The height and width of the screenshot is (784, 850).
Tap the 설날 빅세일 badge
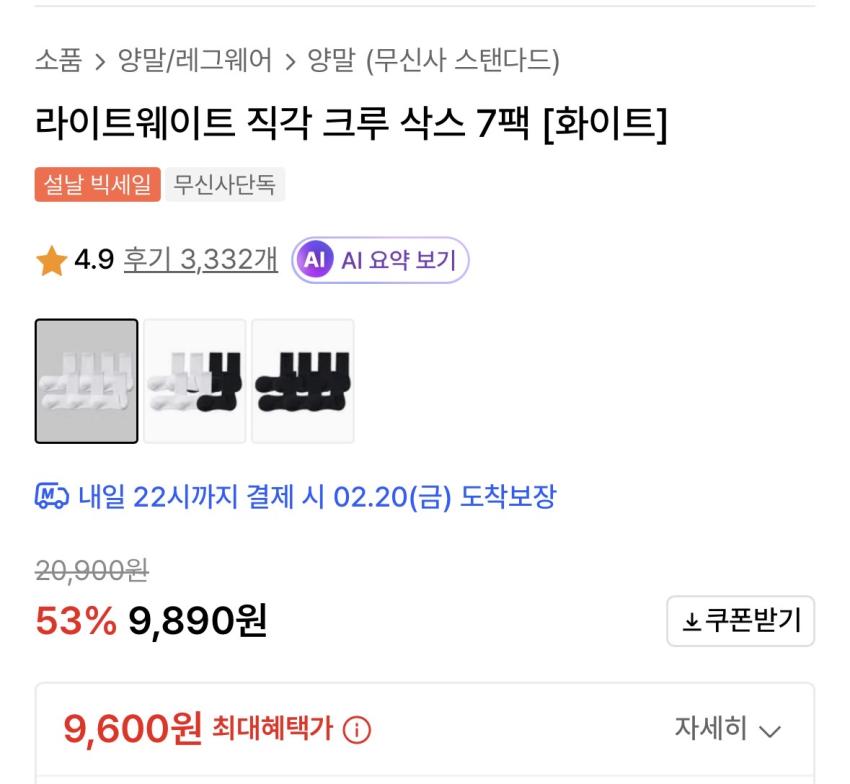[97, 185]
